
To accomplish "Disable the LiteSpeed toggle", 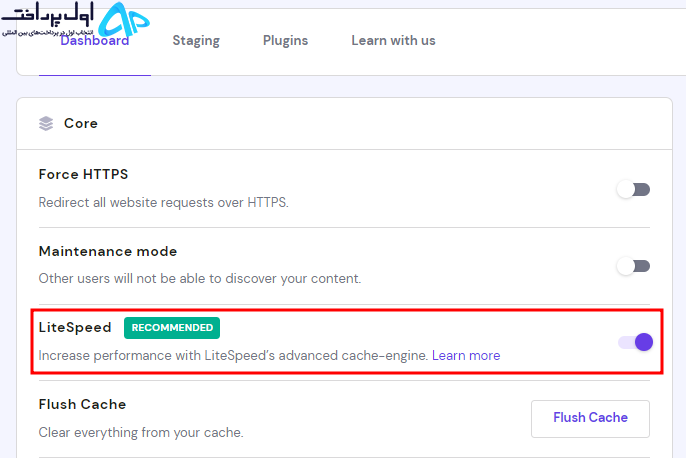I will 635,342.
